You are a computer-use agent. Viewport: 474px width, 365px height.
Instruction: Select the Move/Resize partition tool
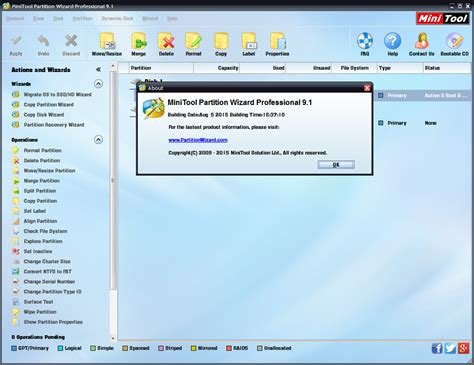point(107,44)
